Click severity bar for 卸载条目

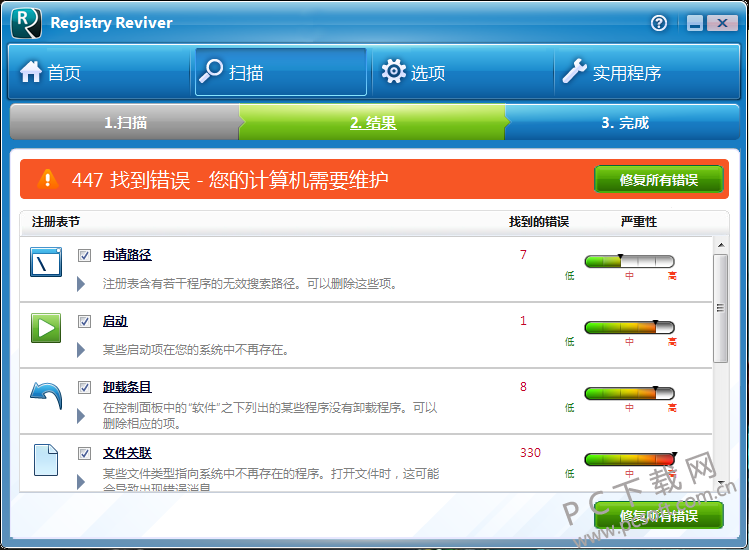pos(629,393)
